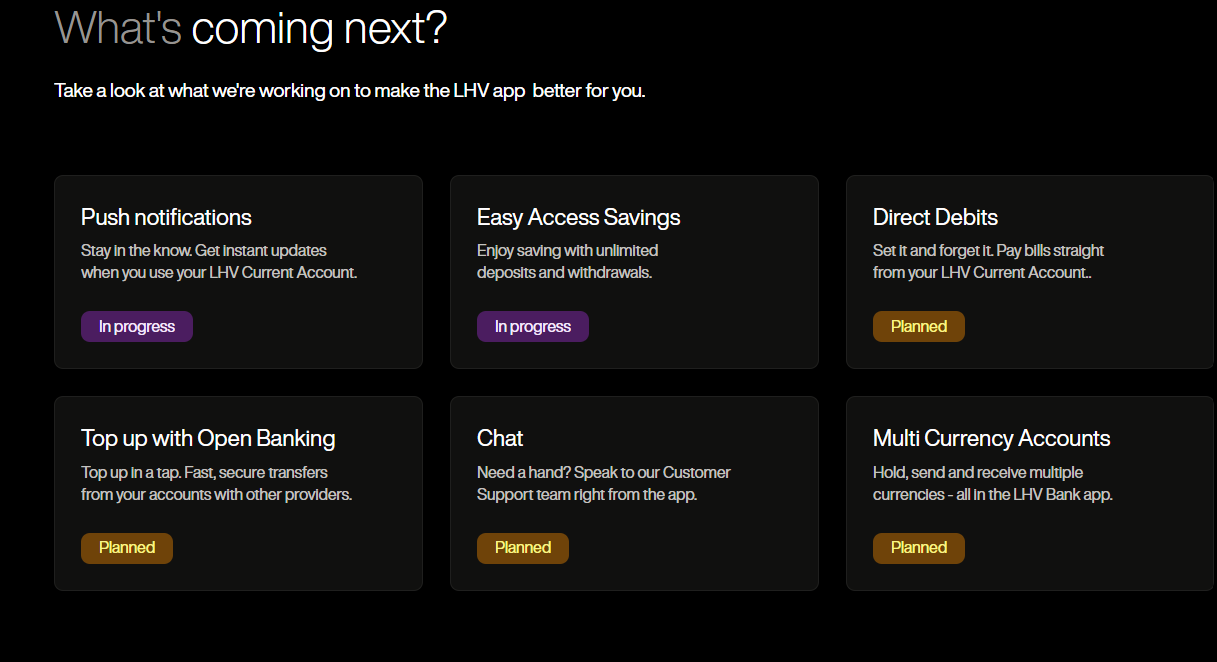The height and width of the screenshot is (662, 1217).
Task: Click the Top up with Open Banking heading
Action: pyautogui.click(x=208, y=438)
